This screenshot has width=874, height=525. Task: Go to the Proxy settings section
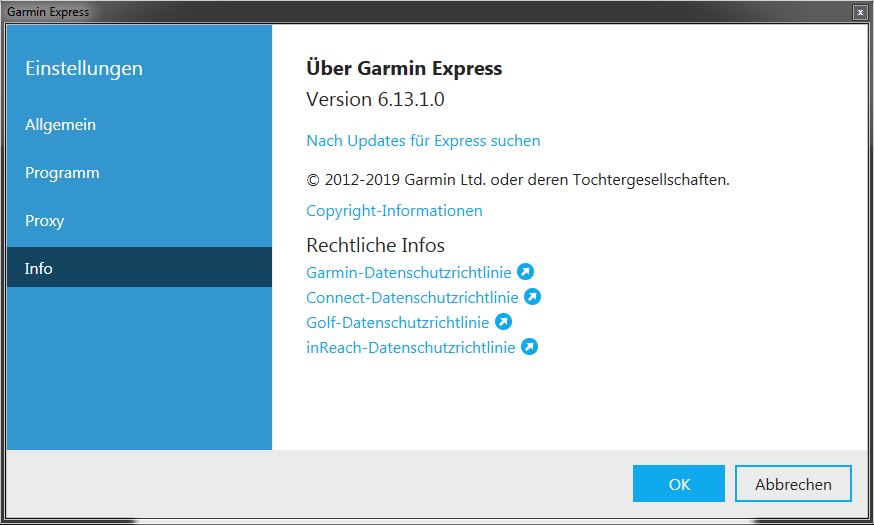pyautogui.click(x=44, y=221)
